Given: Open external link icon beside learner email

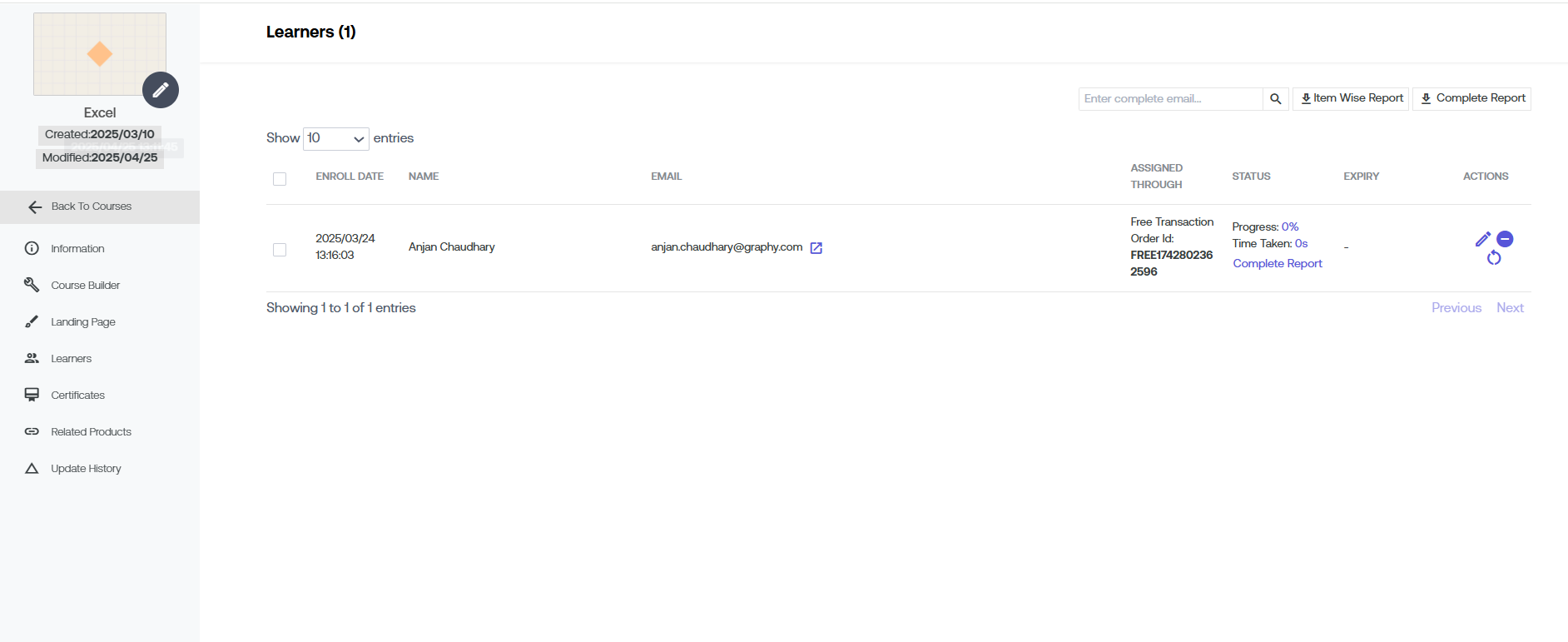Looking at the screenshot, I should point(816,248).
